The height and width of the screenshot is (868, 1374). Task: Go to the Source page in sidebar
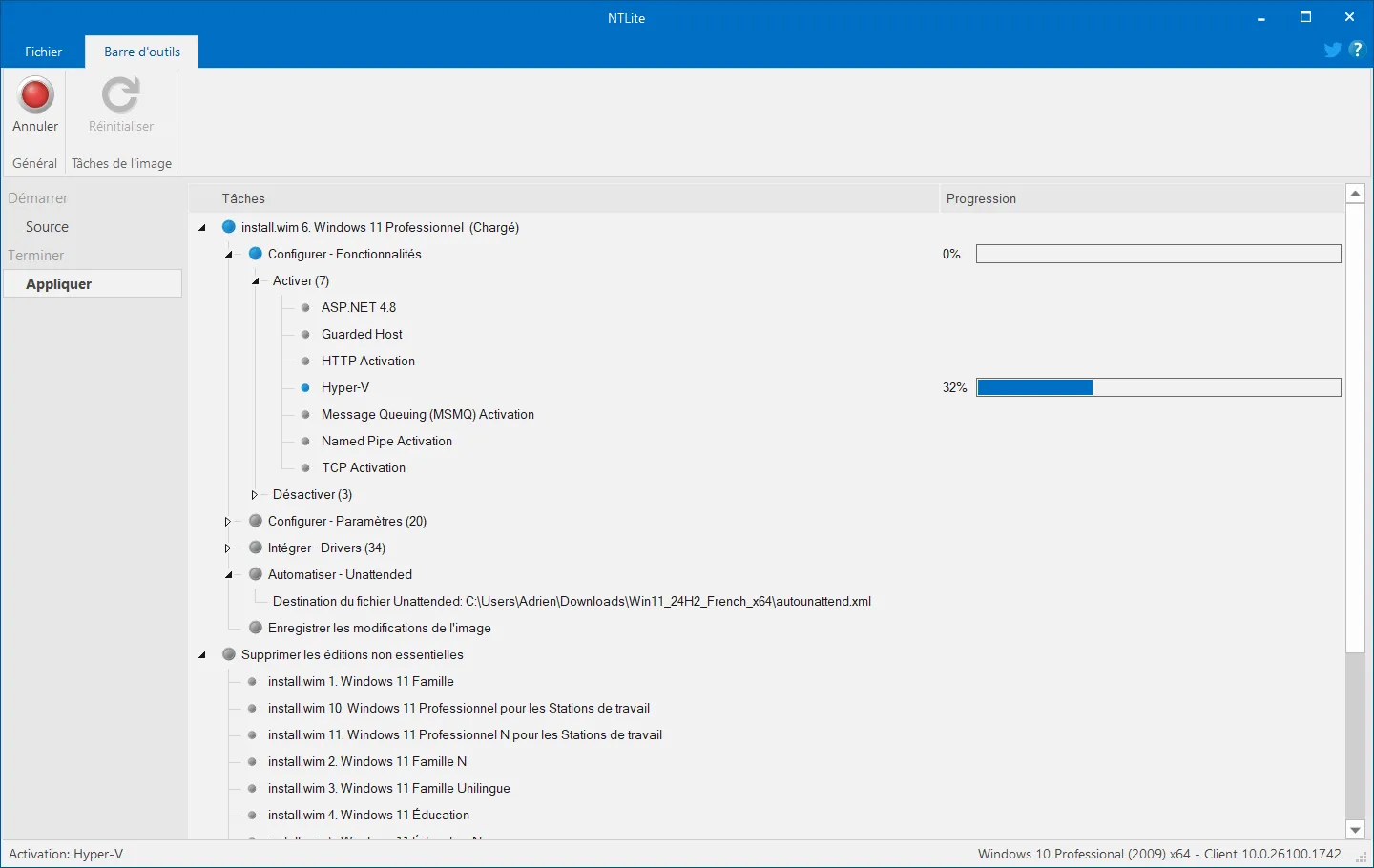(48, 227)
